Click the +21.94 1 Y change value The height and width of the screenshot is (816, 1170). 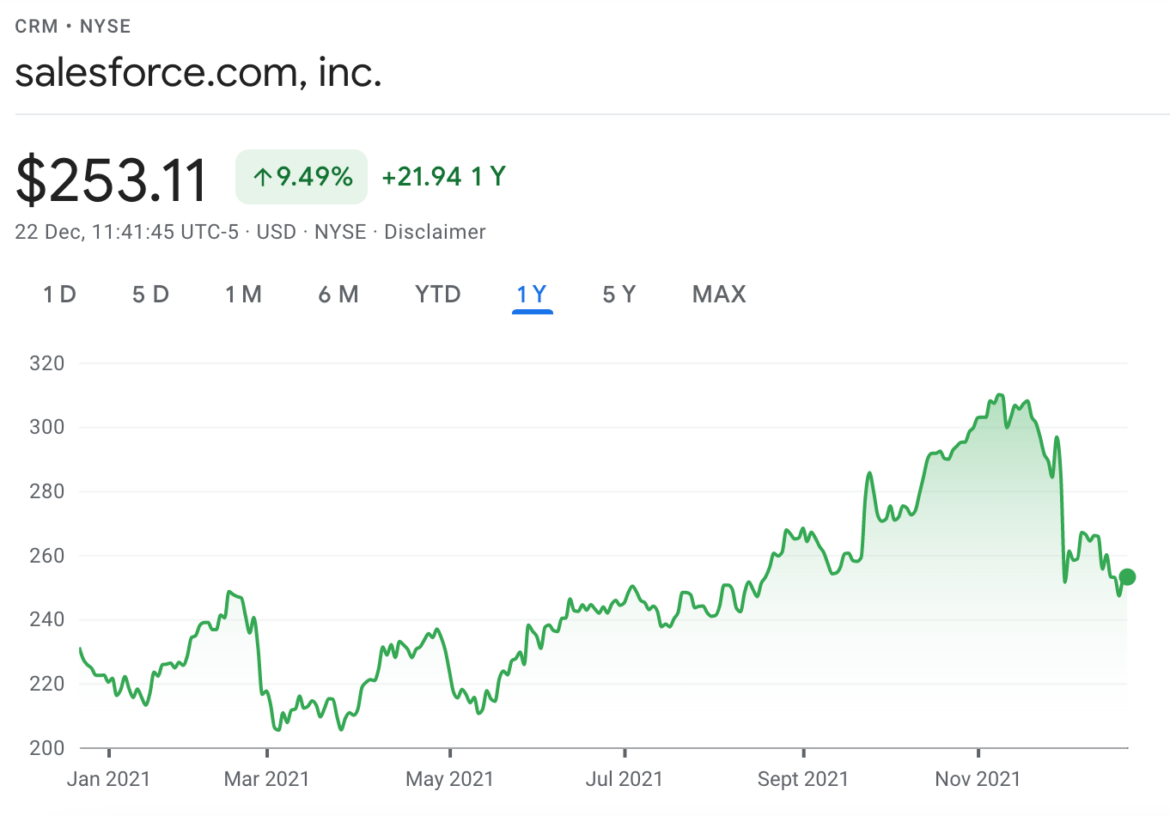(443, 176)
